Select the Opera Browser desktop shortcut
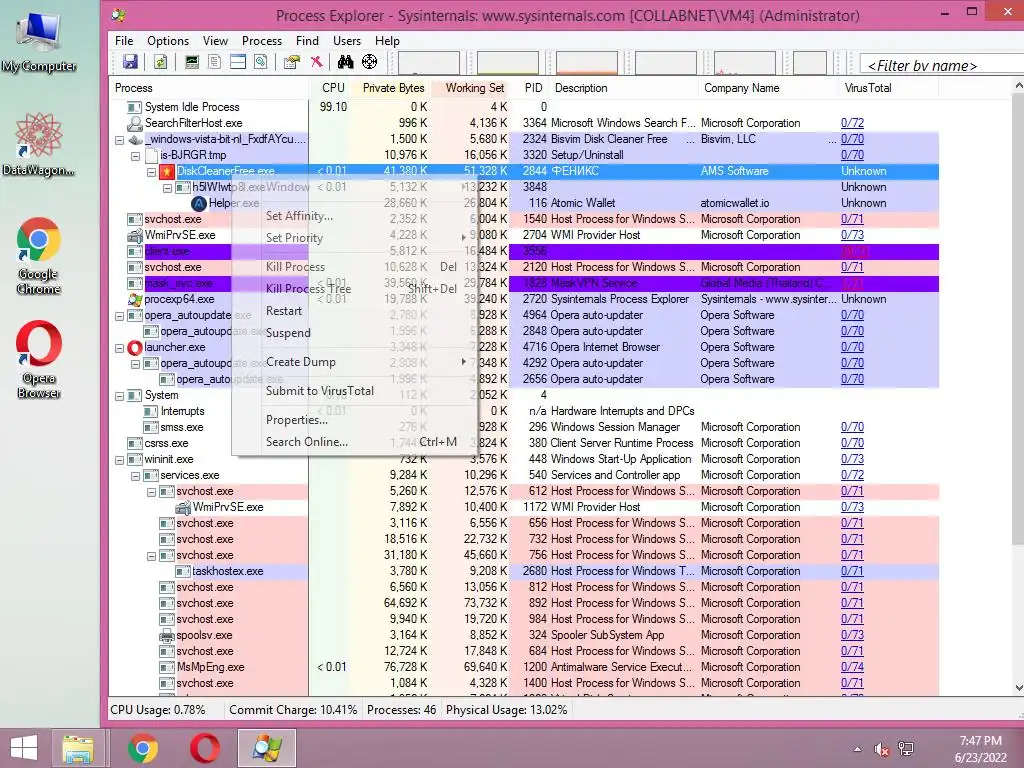The height and width of the screenshot is (768, 1024). (39, 359)
